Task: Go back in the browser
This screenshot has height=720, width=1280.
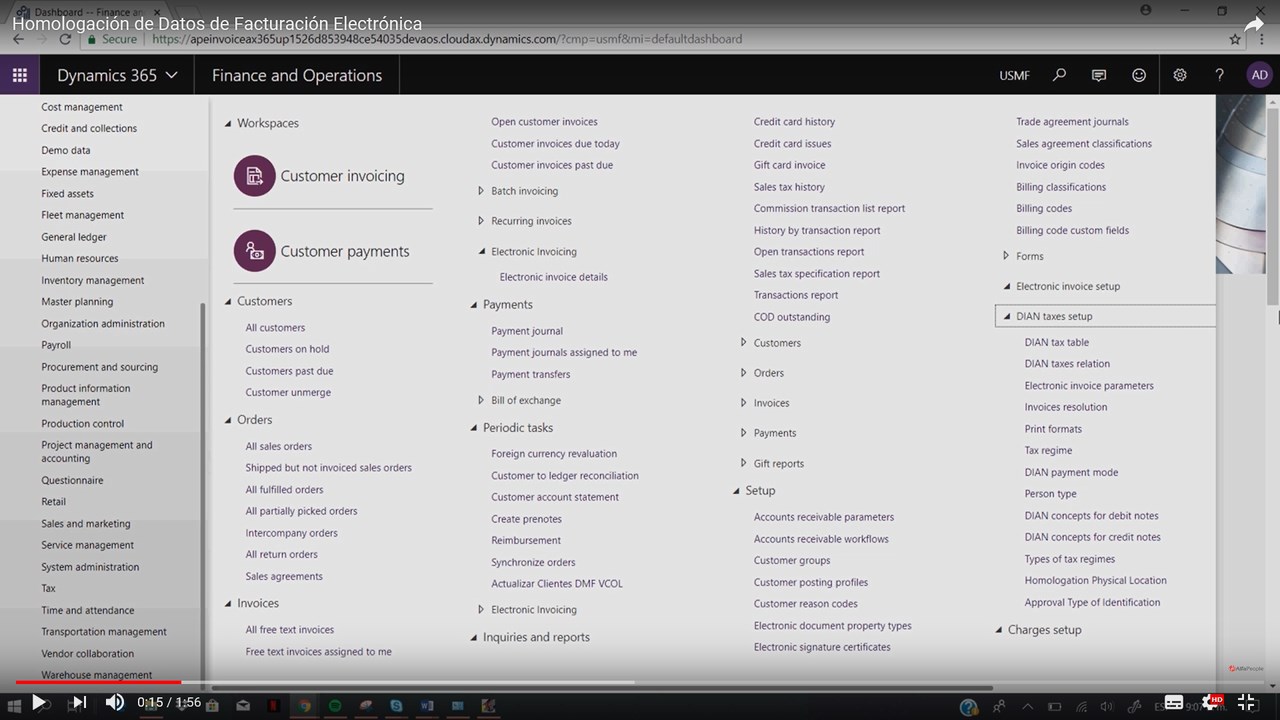Action: [18, 39]
